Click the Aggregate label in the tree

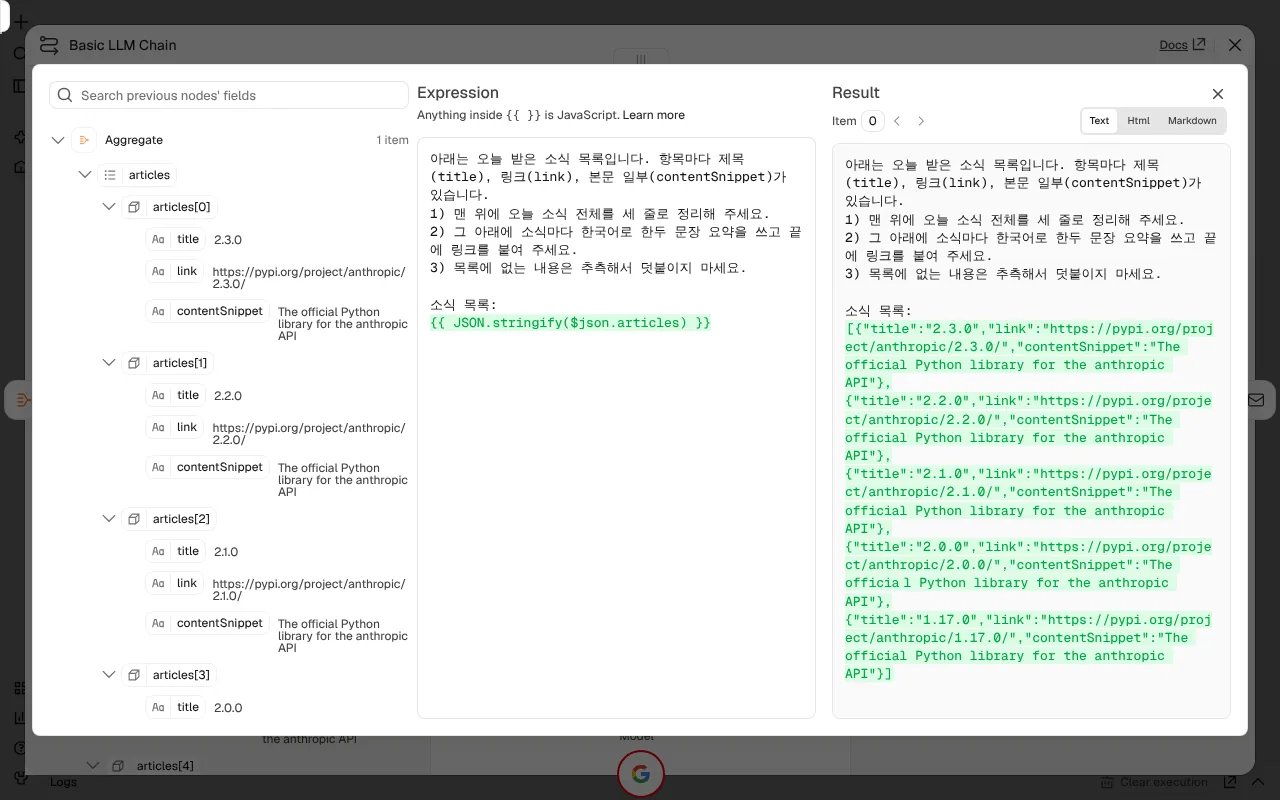pyautogui.click(x=134, y=140)
